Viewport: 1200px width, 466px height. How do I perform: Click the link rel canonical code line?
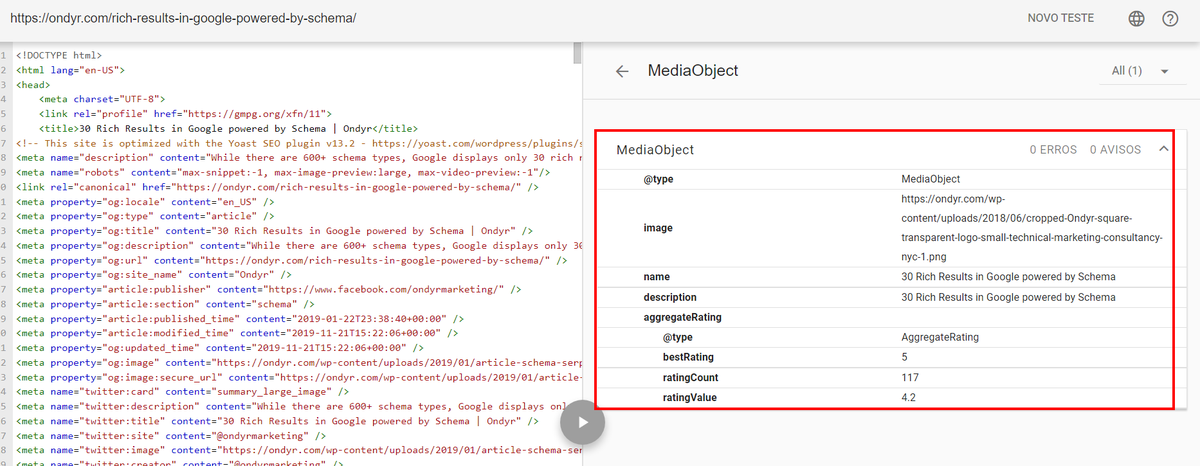click(278, 187)
